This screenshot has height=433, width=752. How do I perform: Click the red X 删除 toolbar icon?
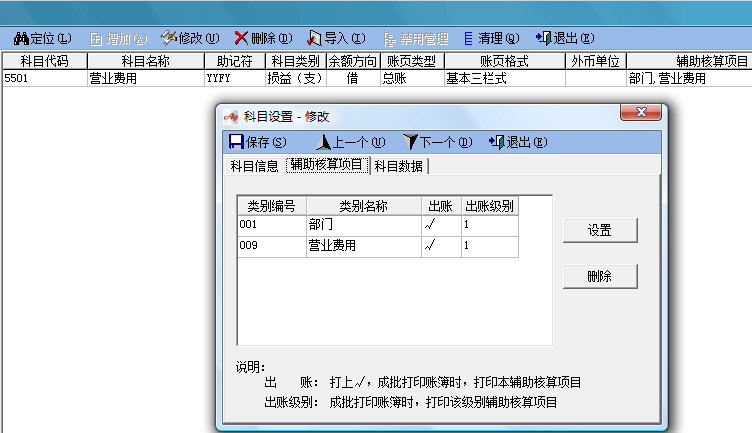pos(242,39)
